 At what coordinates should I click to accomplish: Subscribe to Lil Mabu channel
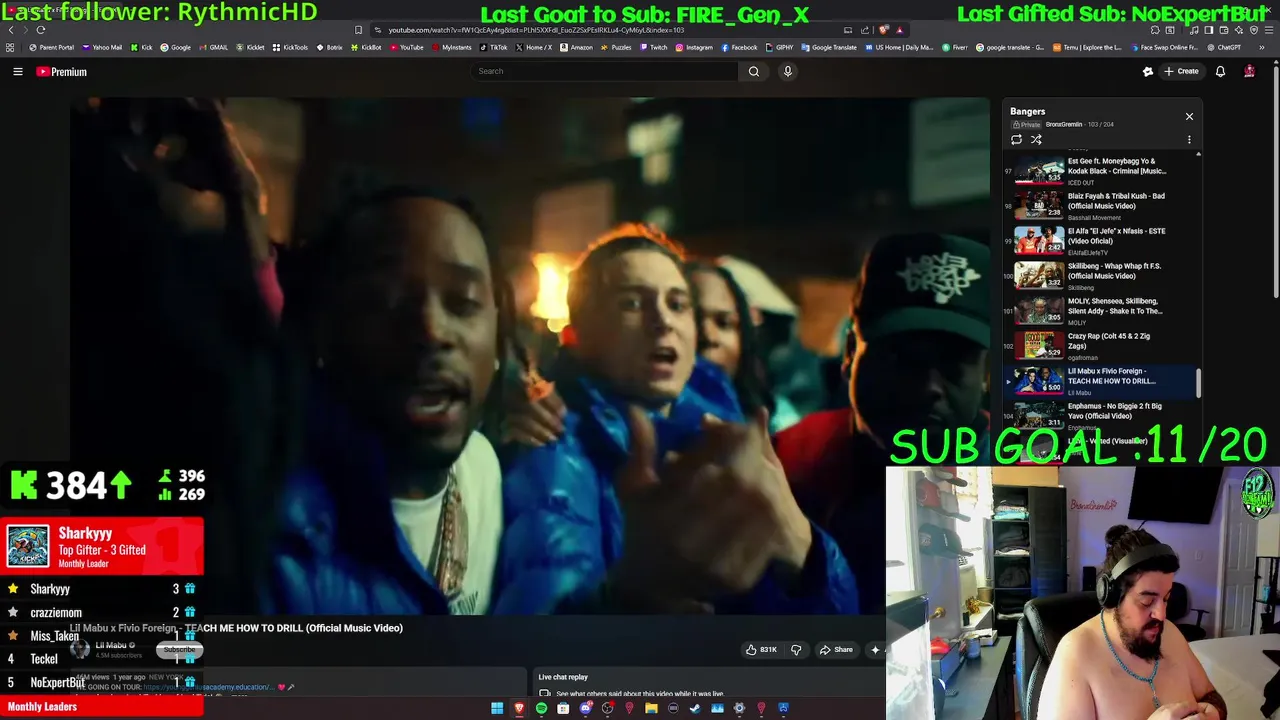pyautogui.click(x=179, y=650)
